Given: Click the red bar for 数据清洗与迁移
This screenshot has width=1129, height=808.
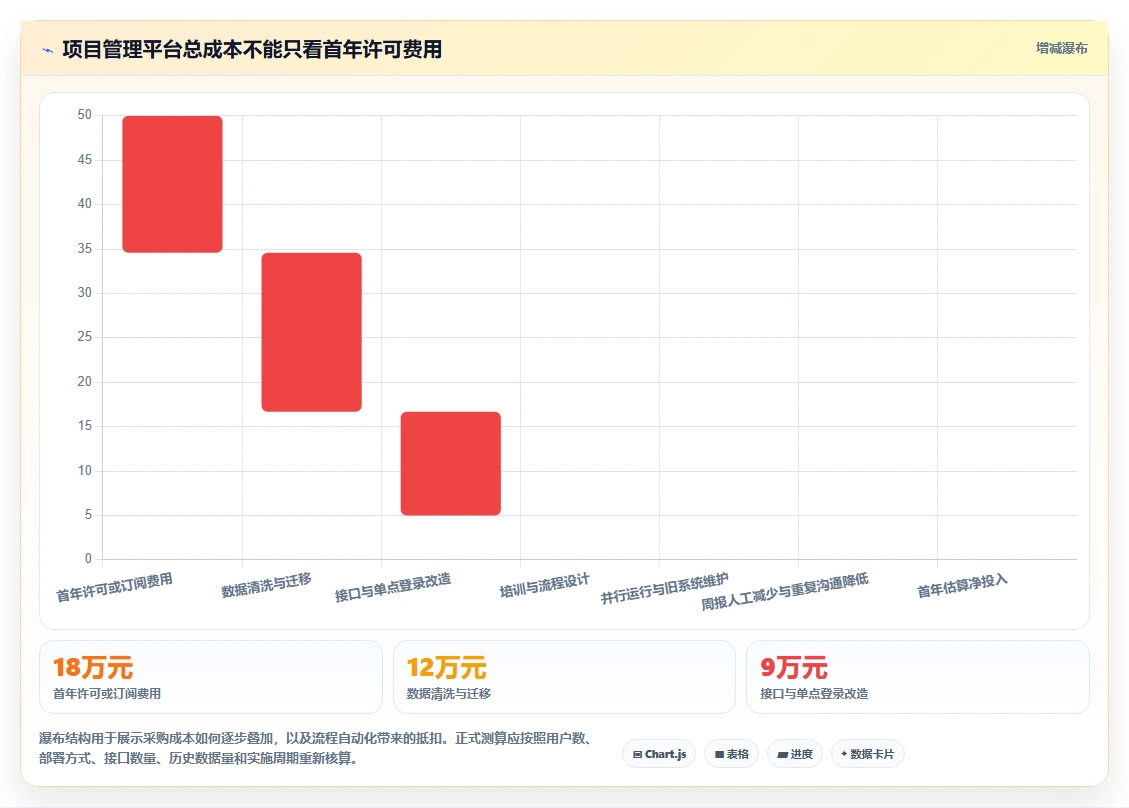Looking at the screenshot, I should 311,332.
